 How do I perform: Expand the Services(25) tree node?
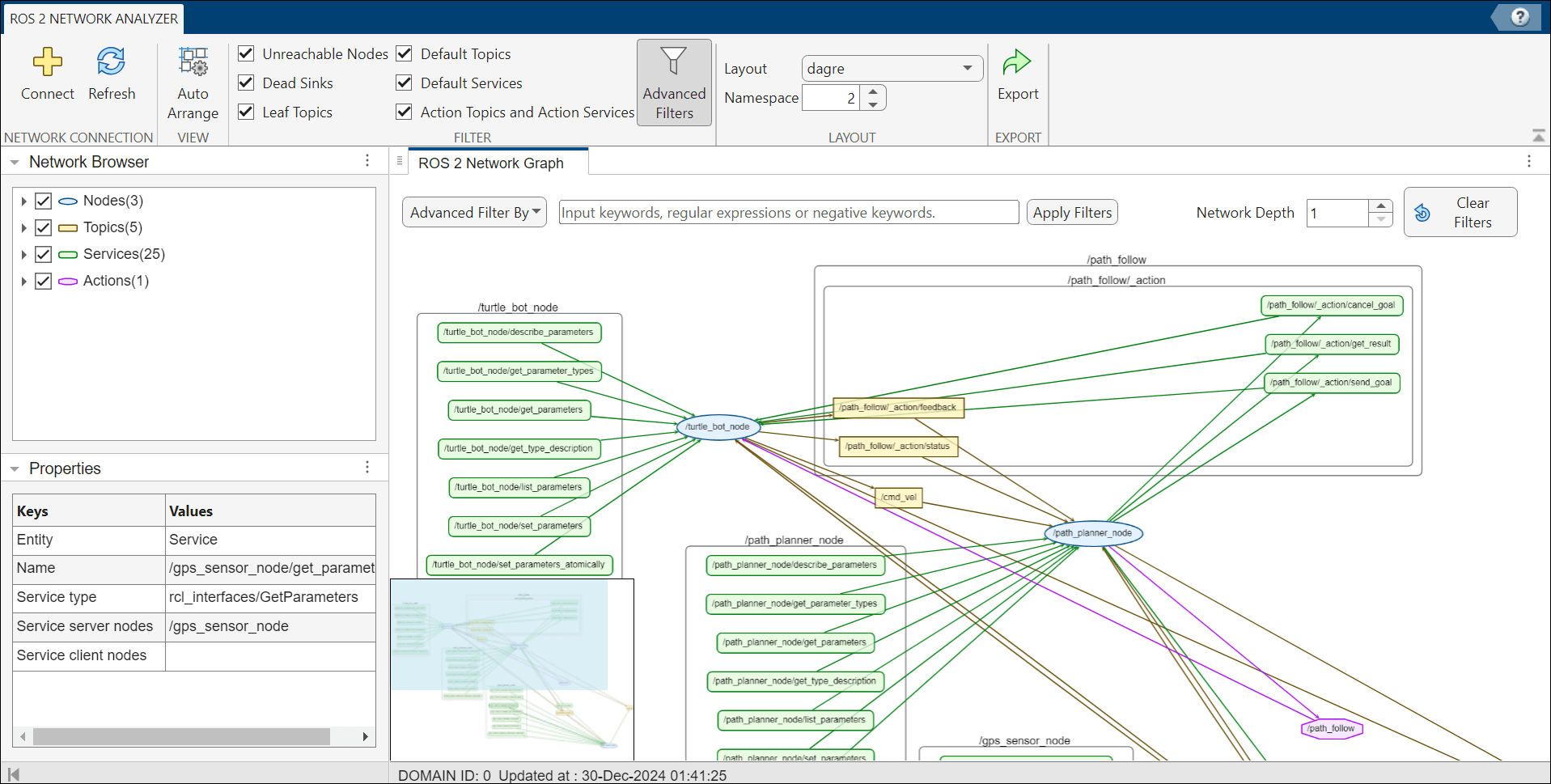(24, 255)
